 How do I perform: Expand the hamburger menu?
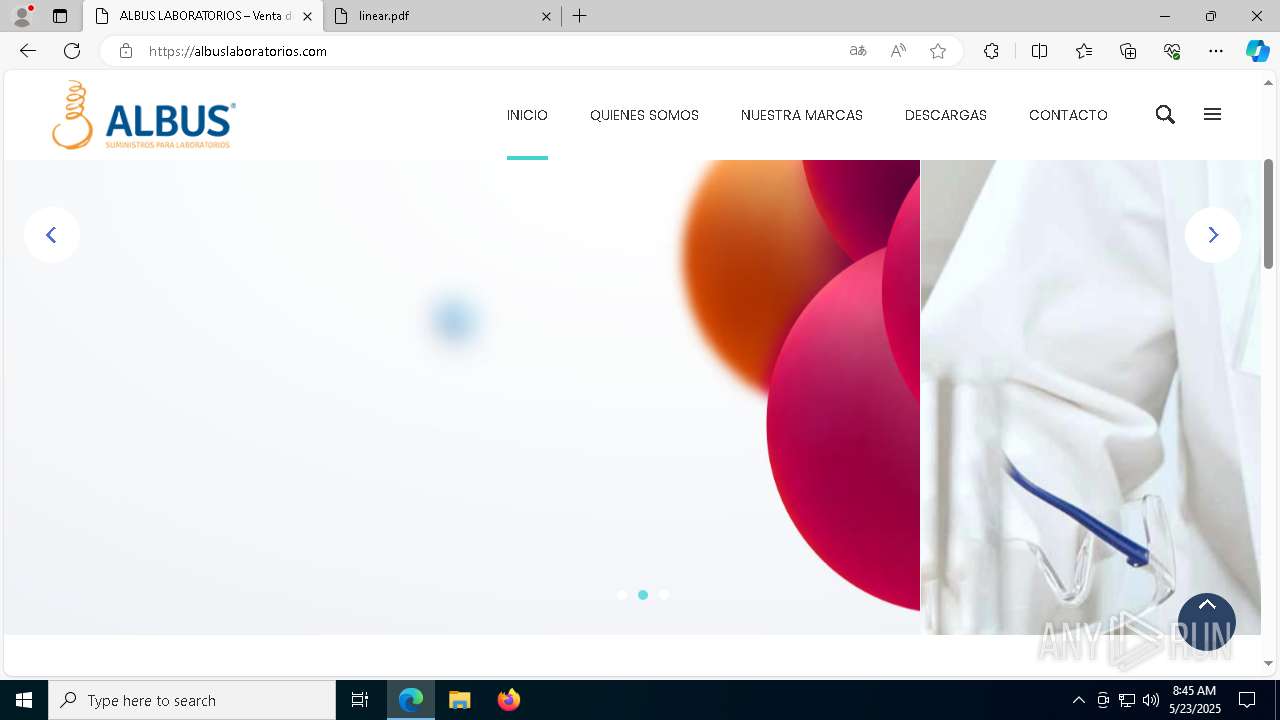pyautogui.click(x=1212, y=114)
